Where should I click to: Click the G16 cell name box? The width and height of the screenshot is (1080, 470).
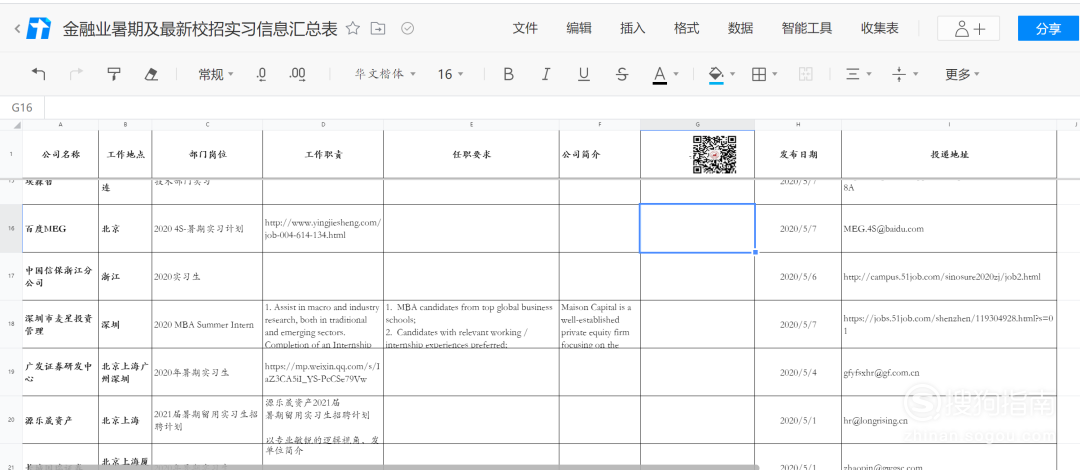click(22, 108)
